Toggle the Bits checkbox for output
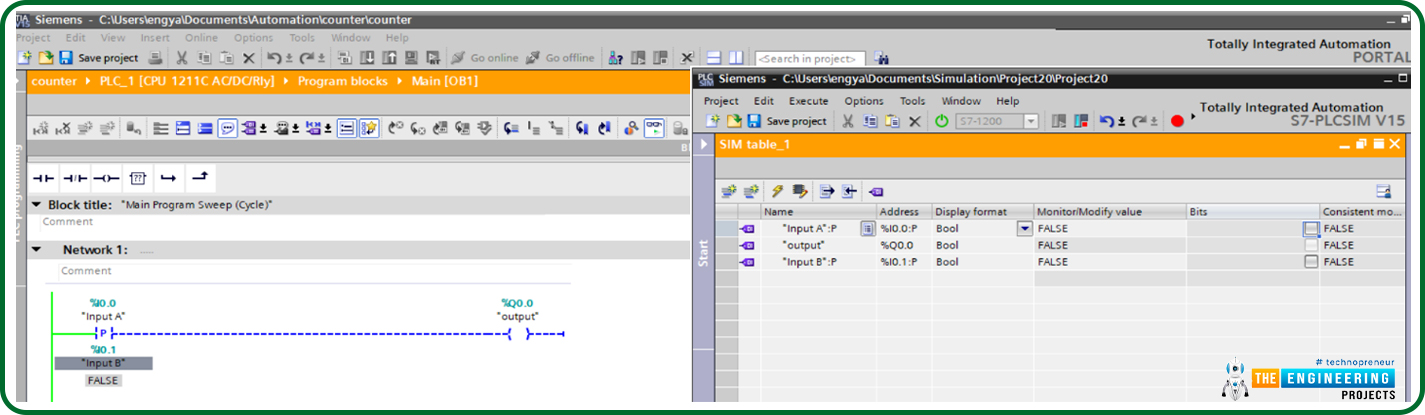 (x=1311, y=245)
